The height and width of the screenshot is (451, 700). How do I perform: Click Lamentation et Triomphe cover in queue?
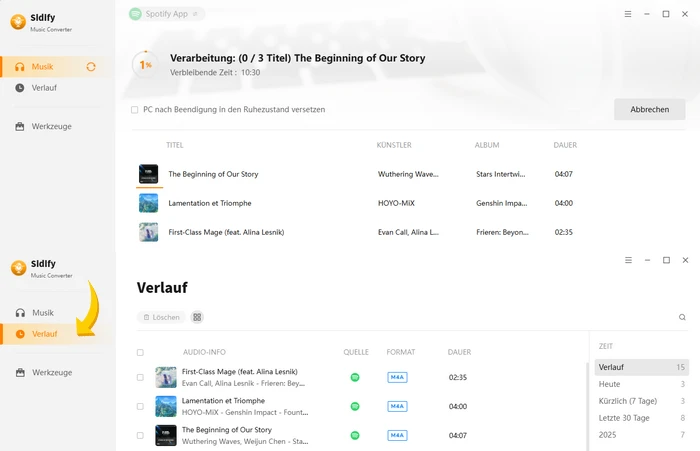tap(148, 203)
